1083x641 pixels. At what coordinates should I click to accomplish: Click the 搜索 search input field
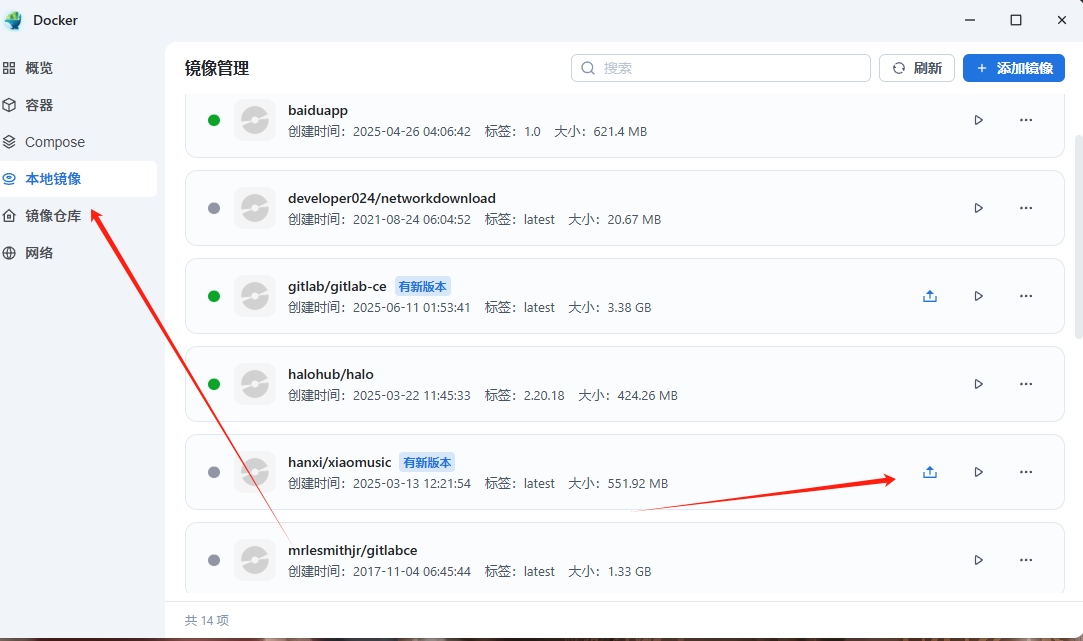pyautogui.click(x=730, y=68)
